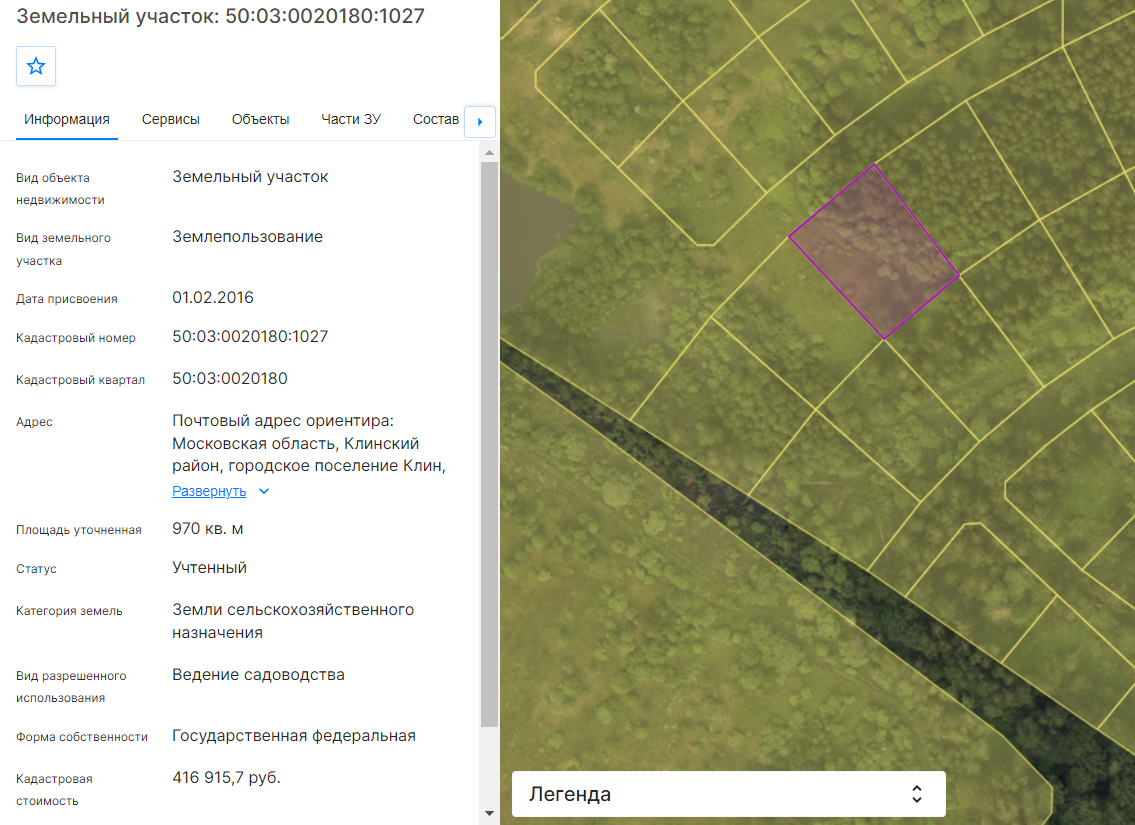Click Ведение садоводства permitted use value
Viewport: 1135px width, 825px height.
(x=258, y=675)
